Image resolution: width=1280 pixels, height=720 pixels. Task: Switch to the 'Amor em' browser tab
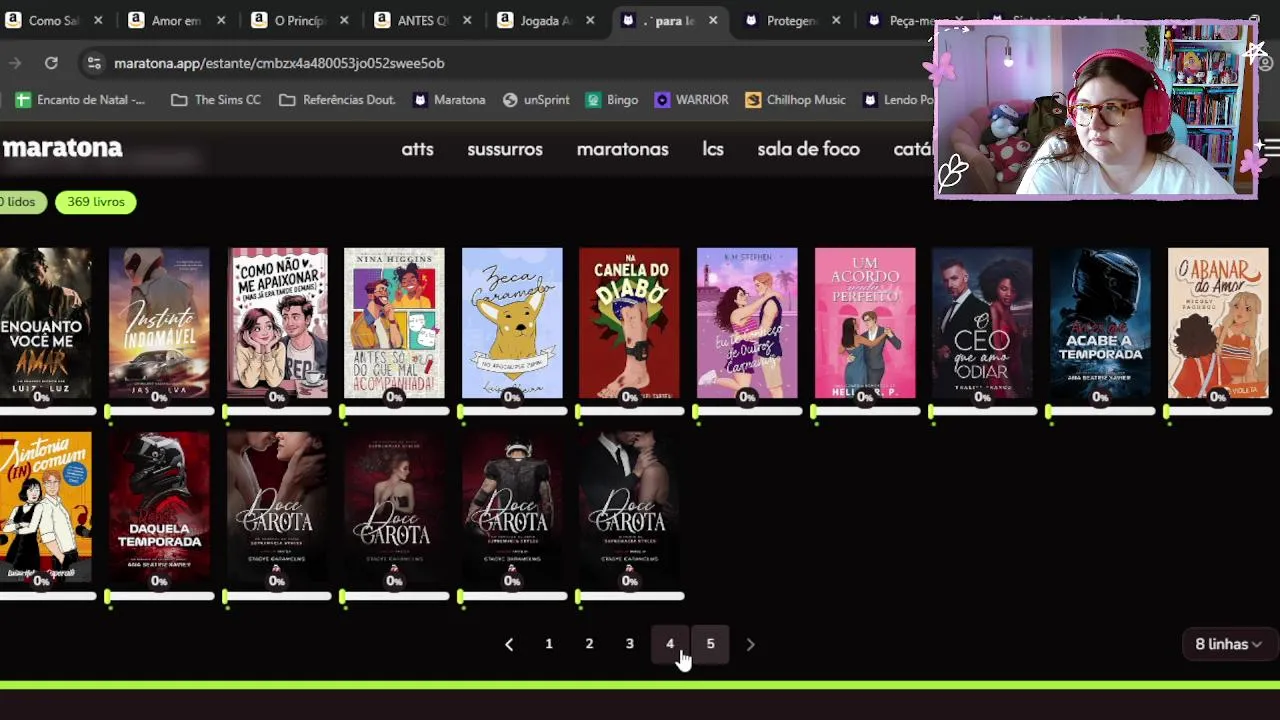pos(176,20)
